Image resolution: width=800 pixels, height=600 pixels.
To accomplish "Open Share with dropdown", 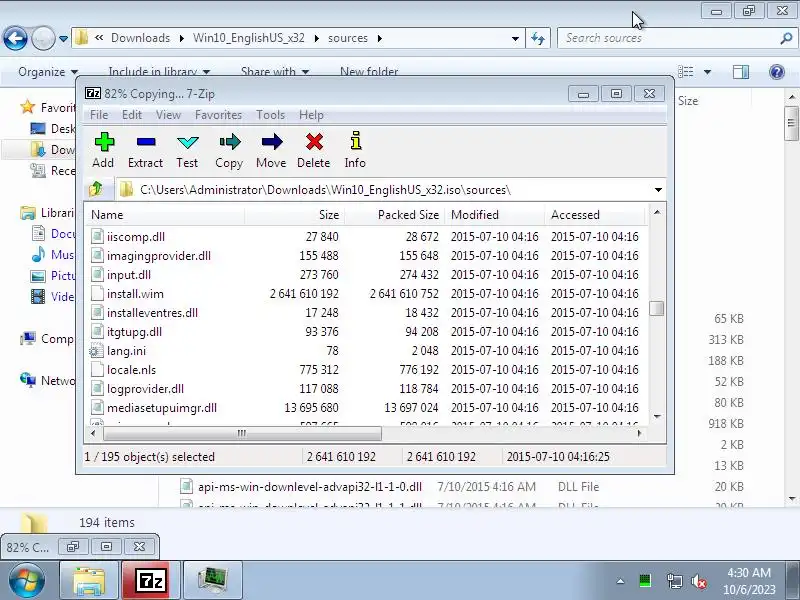I will (x=275, y=72).
